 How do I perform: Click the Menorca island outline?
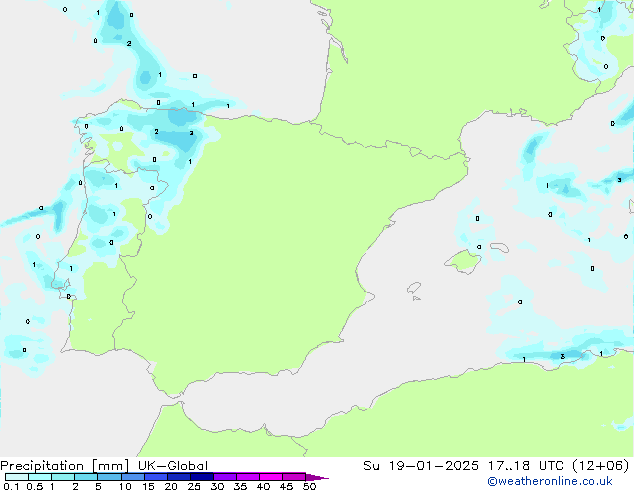pos(499,247)
